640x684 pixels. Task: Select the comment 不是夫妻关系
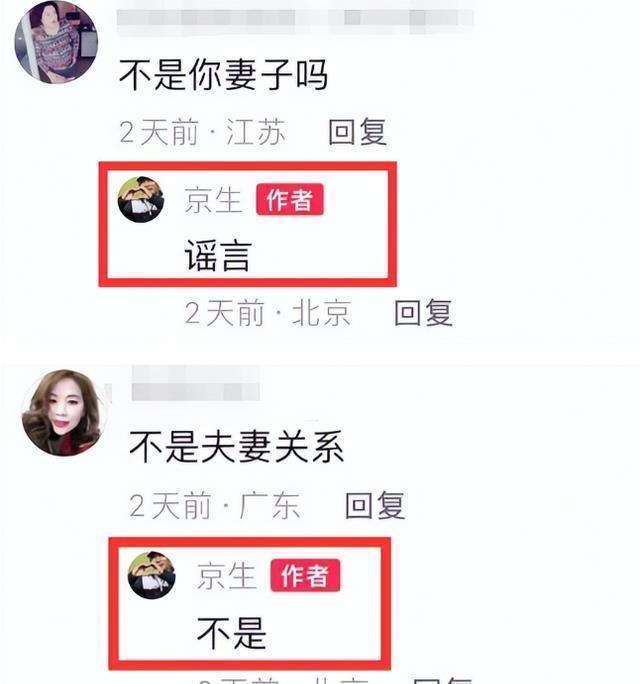236,446
